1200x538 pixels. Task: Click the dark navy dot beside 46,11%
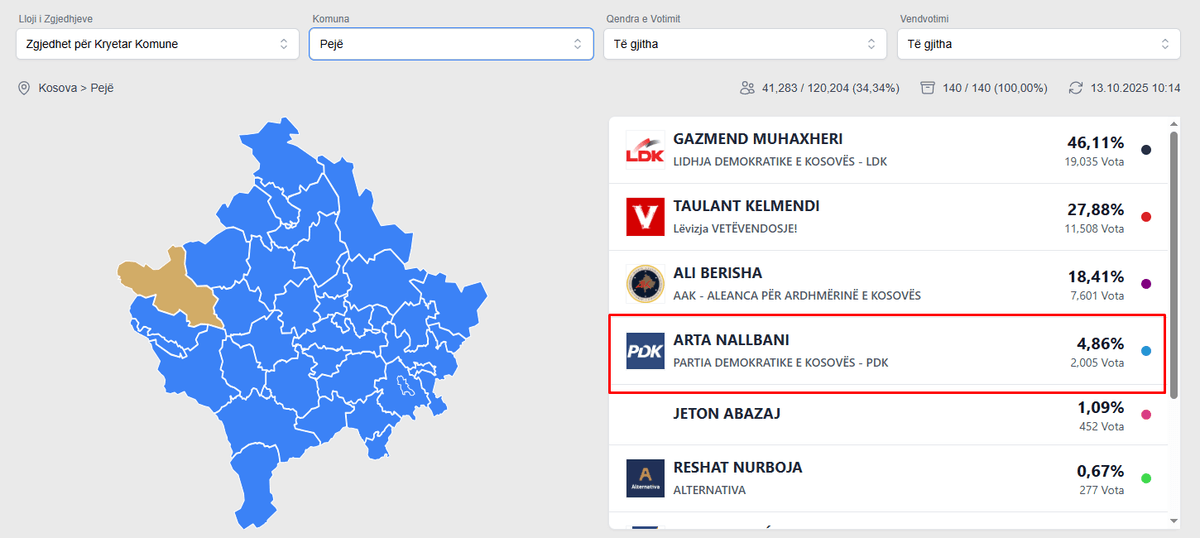click(x=1146, y=150)
